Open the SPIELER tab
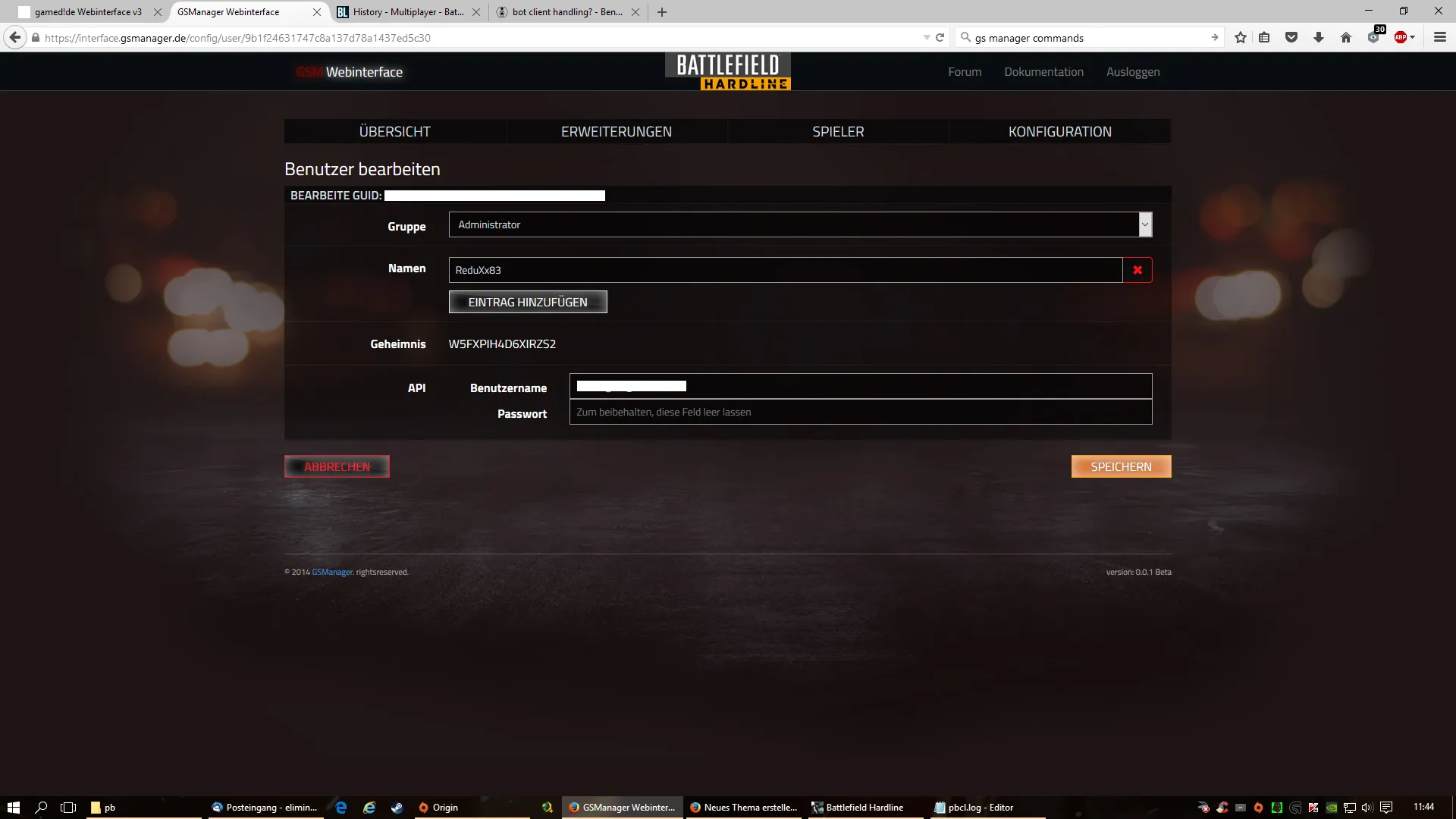 838,131
